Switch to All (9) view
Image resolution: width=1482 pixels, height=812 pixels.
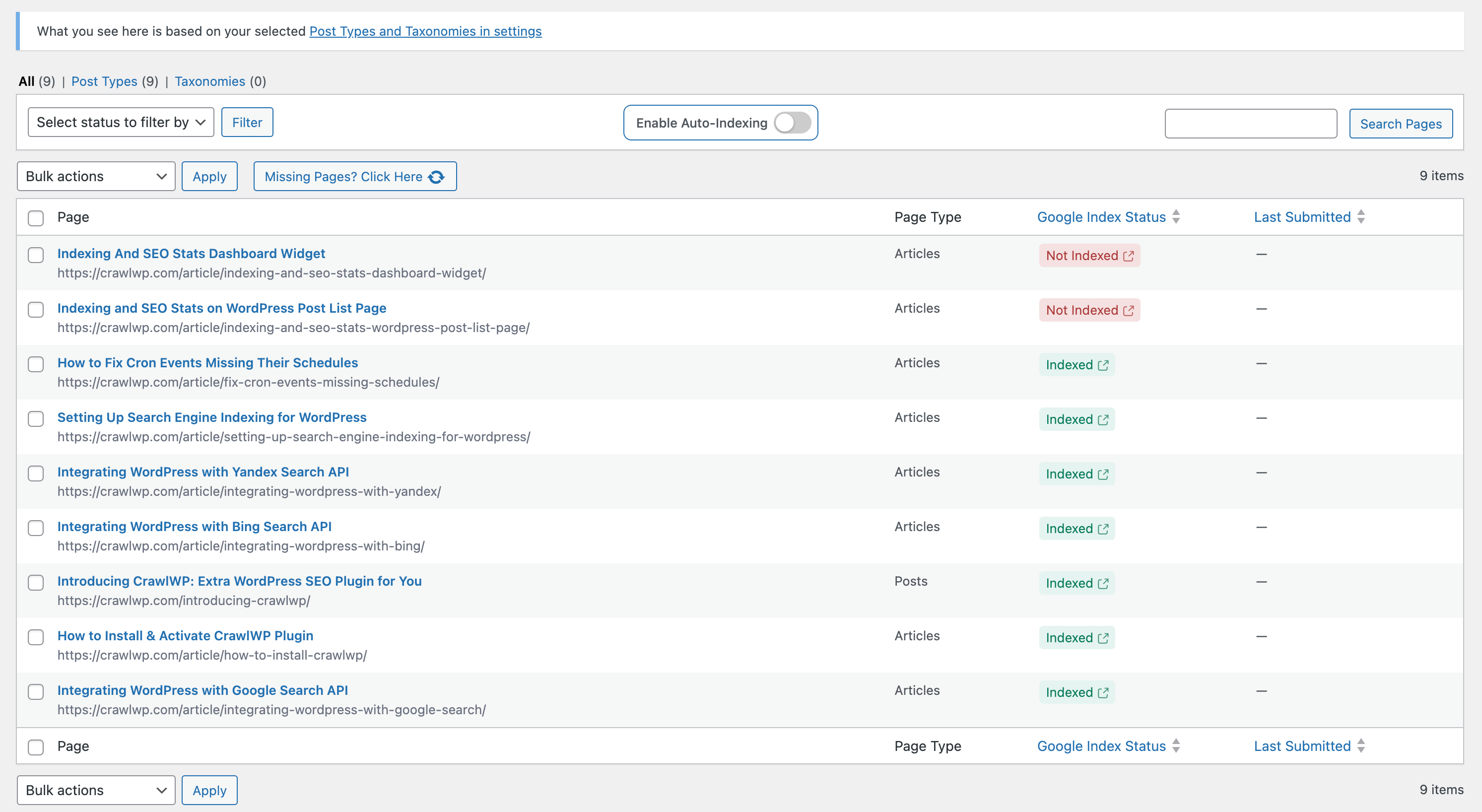(37, 81)
